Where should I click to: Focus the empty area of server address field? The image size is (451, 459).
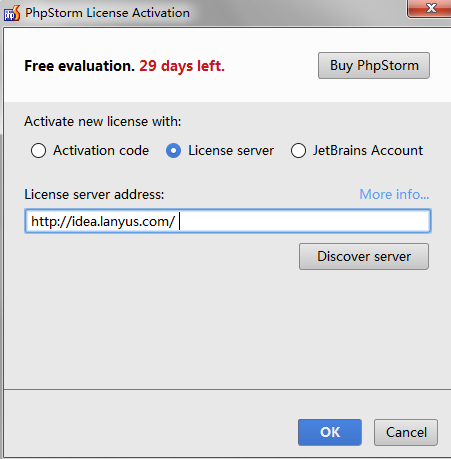pos(303,221)
